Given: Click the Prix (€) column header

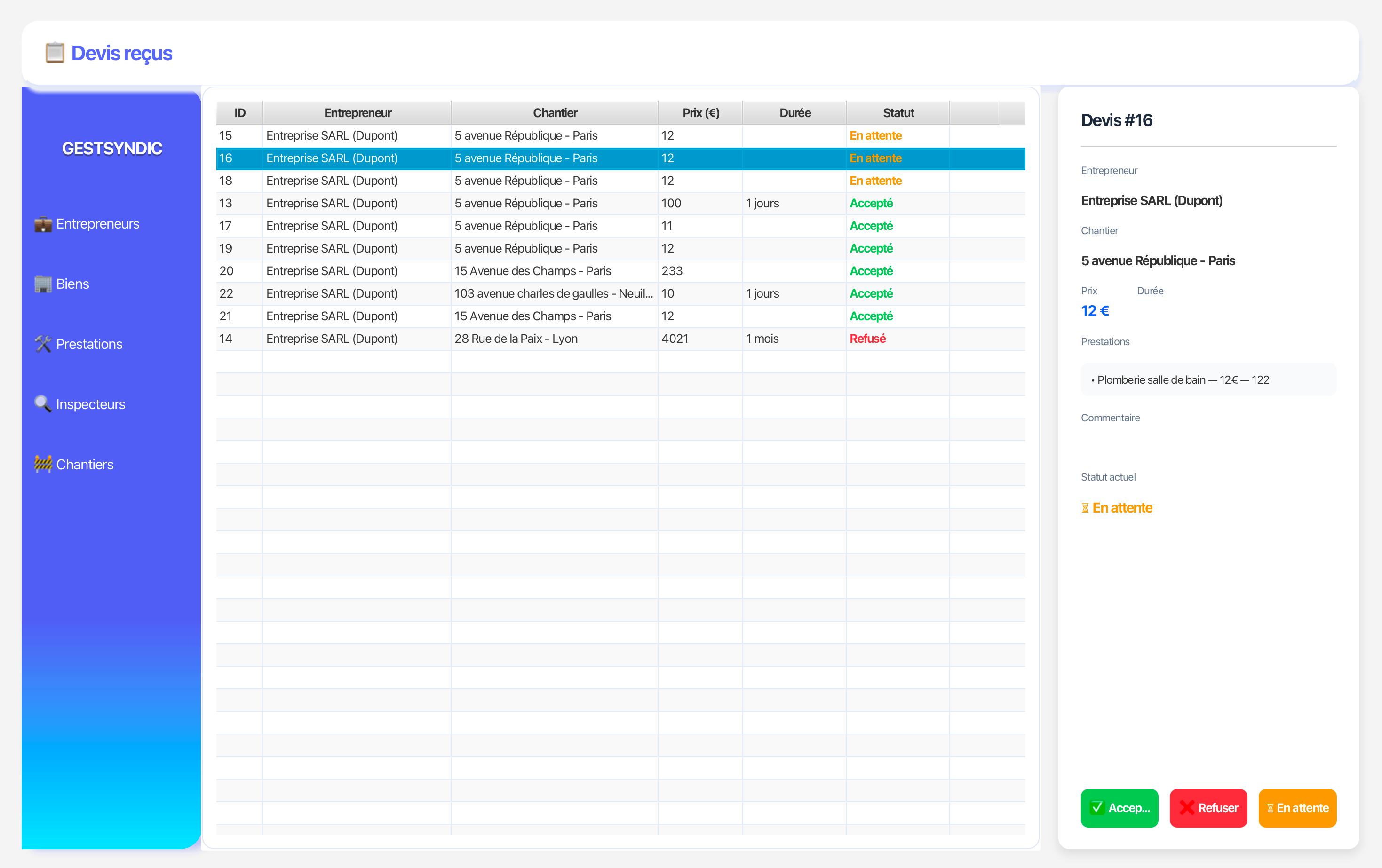Looking at the screenshot, I should [700, 112].
